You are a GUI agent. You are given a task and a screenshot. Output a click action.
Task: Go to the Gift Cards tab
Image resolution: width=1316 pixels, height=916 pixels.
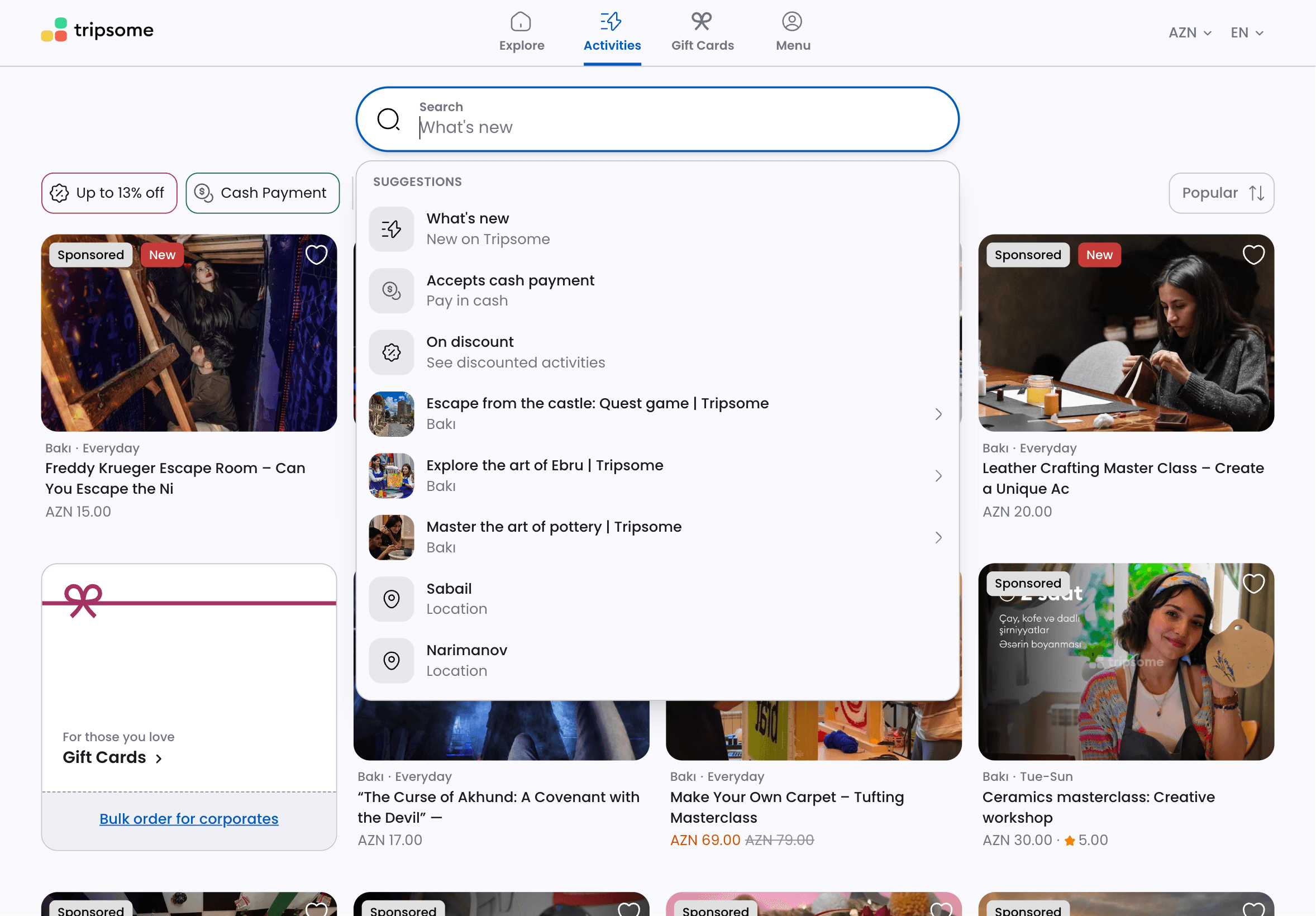pos(702,32)
